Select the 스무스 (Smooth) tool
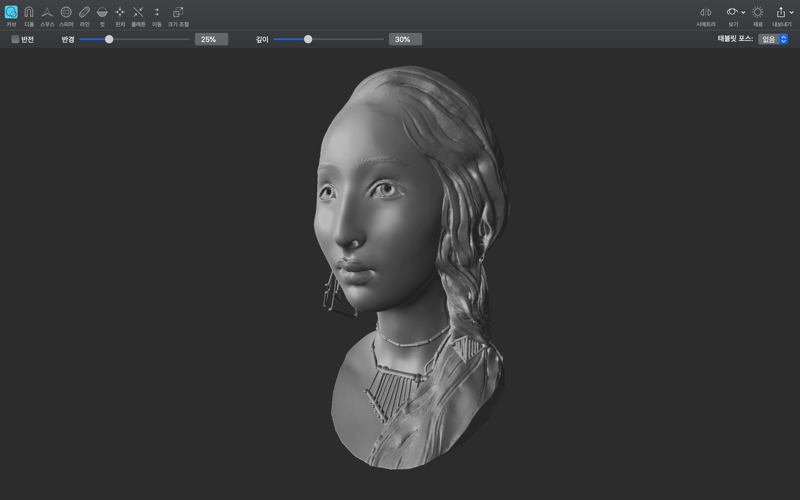 click(47, 13)
